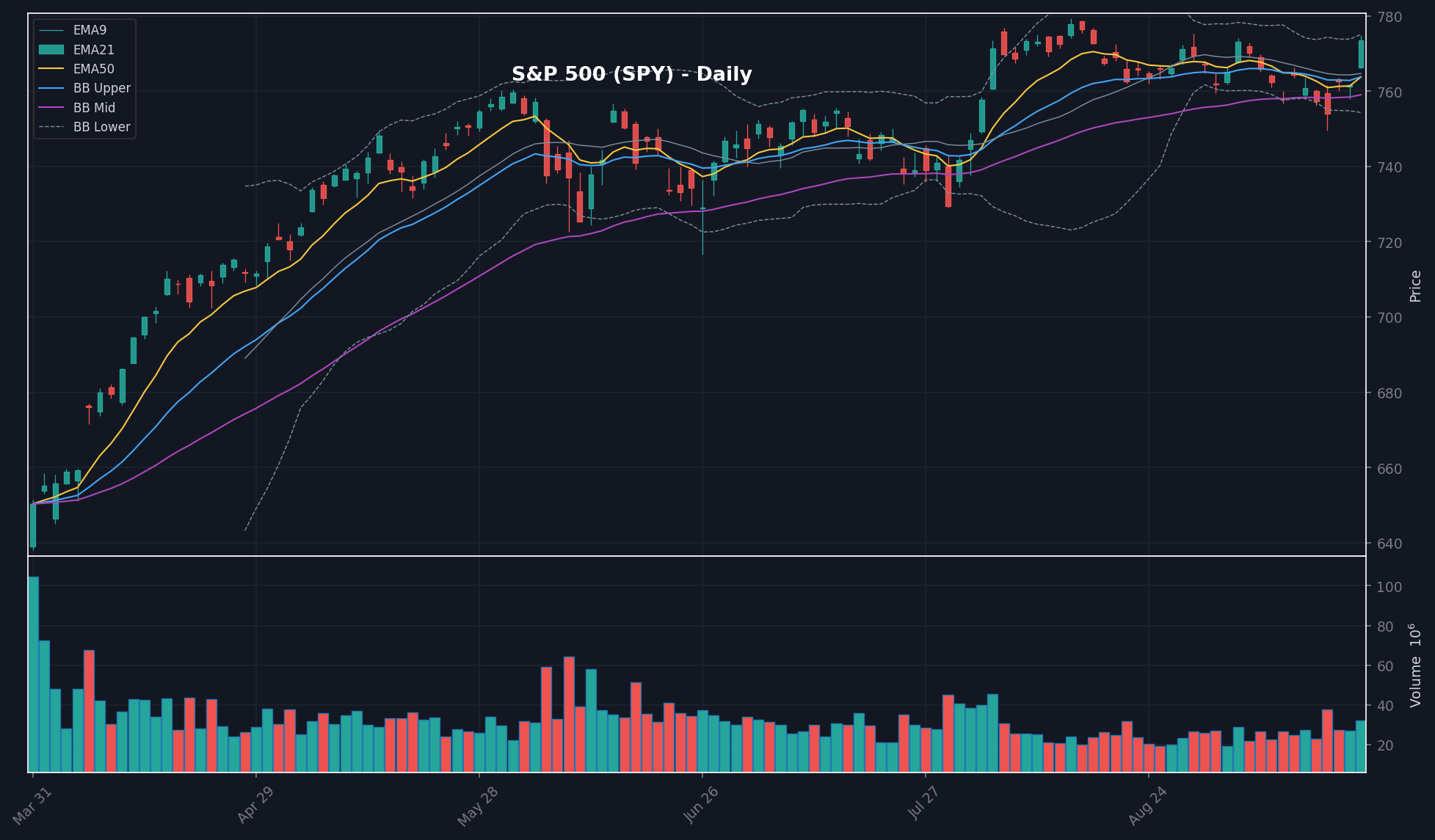Click the 740 price axis tick
The image size is (1435, 840).
point(1389,167)
